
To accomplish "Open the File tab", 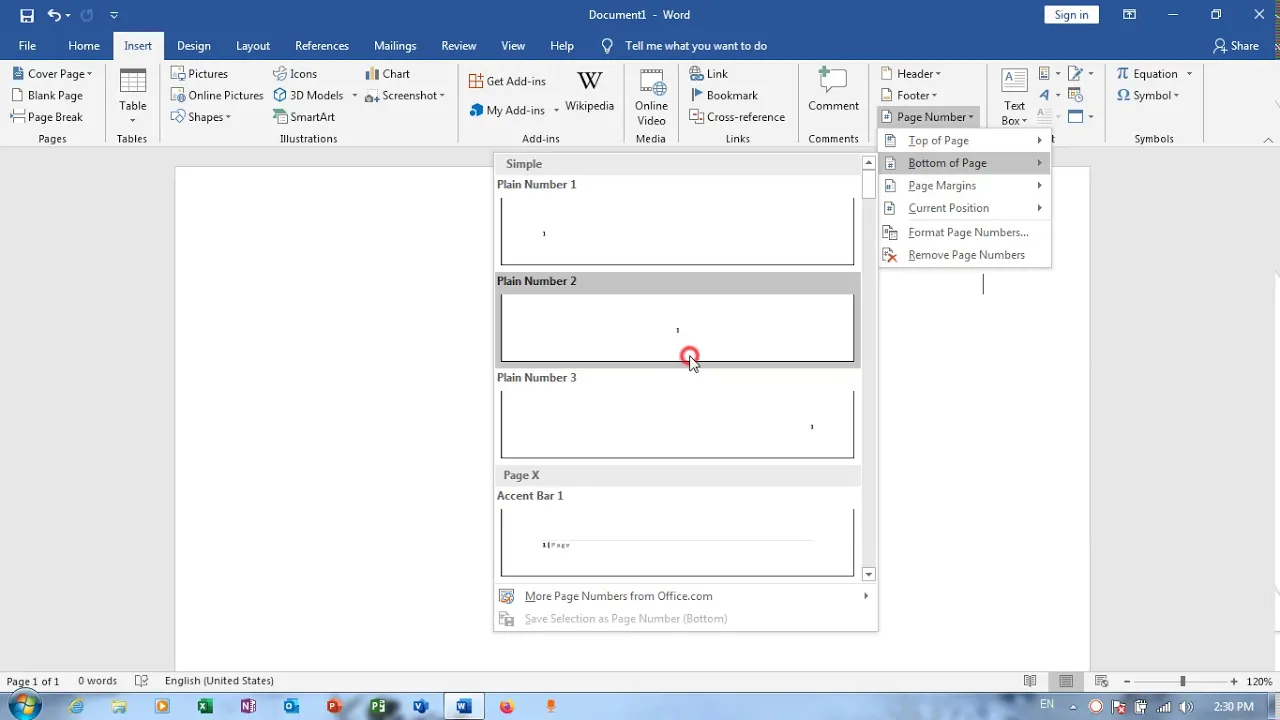I will pyautogui.click(x=27, y=46).
